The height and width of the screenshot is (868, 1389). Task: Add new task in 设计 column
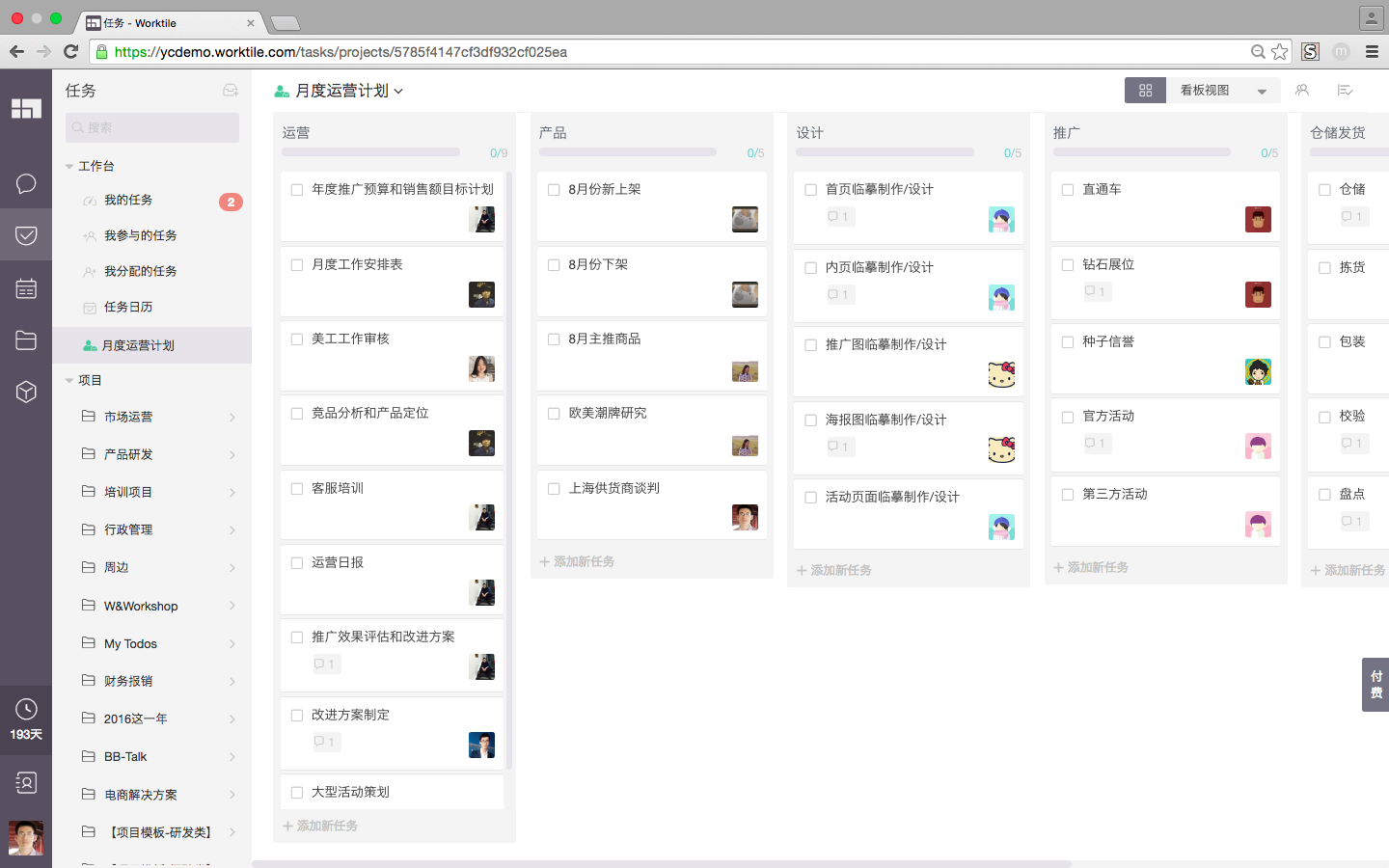pos(833,570)
